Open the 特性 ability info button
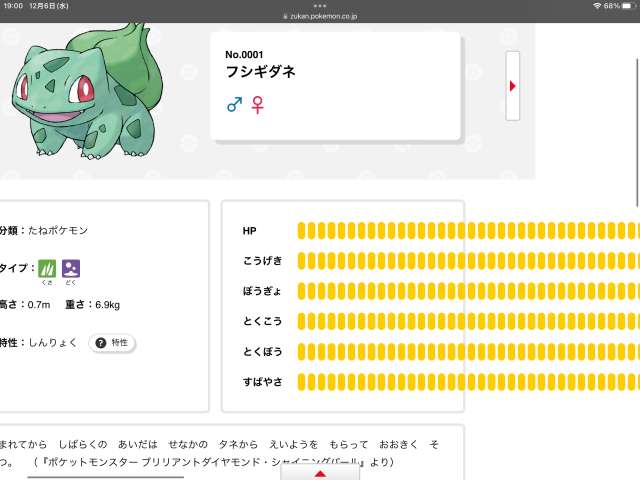This screenshot has width=640, height=480. click(112, 343)
